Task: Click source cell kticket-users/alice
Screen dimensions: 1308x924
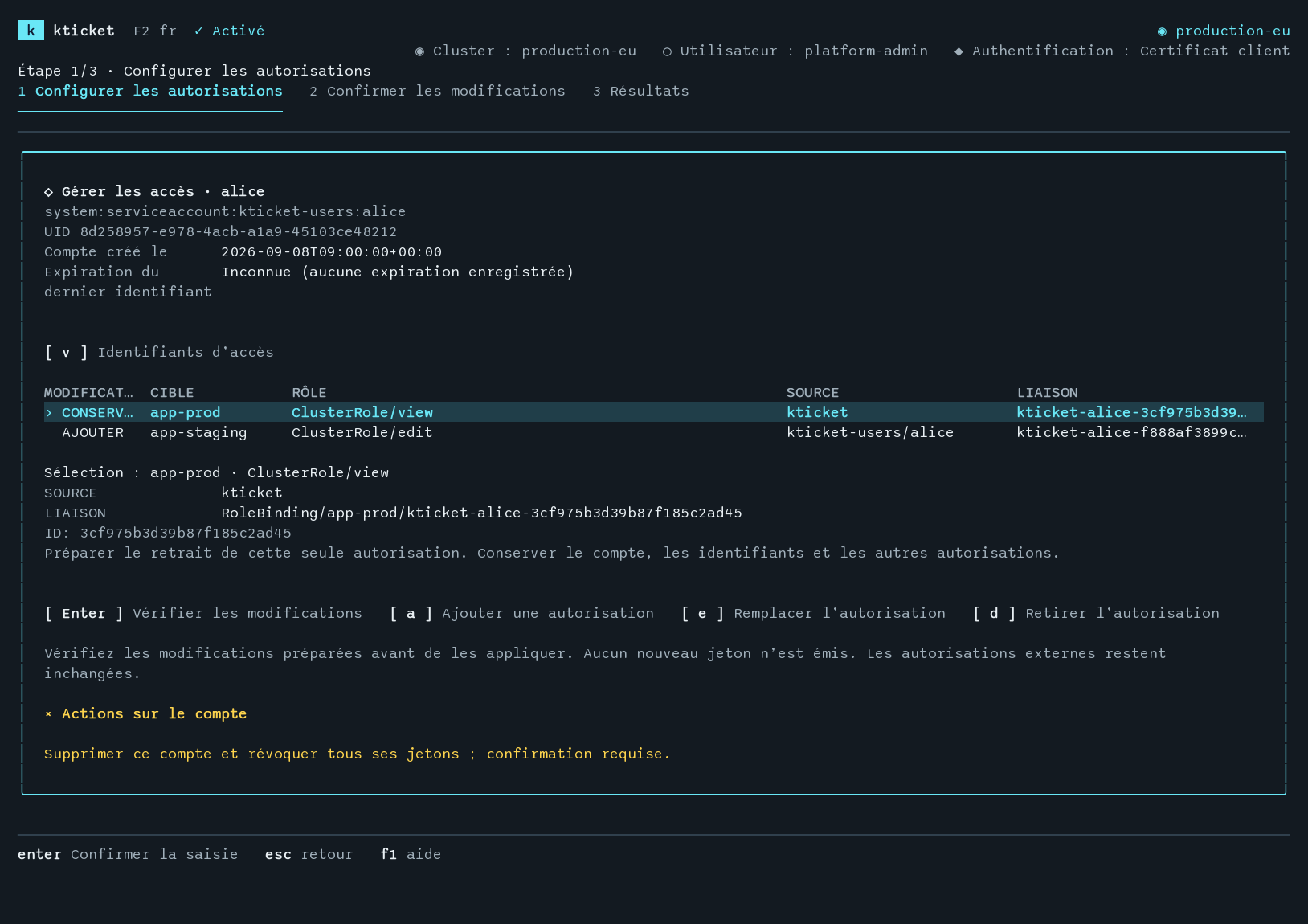Action: [x=870, y=432]
